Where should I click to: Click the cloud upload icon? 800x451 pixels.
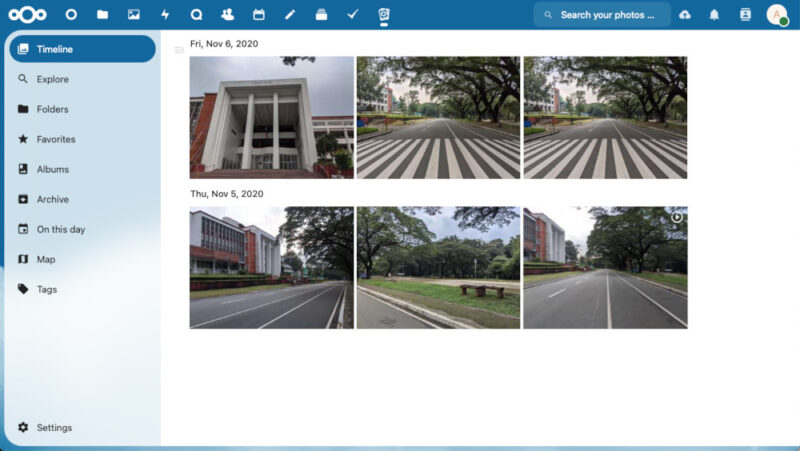click(685, 15)
